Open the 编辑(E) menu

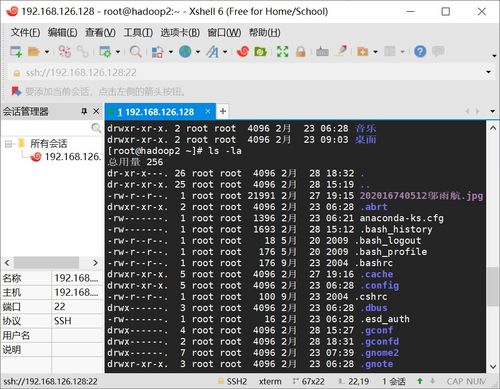[62, 33]
